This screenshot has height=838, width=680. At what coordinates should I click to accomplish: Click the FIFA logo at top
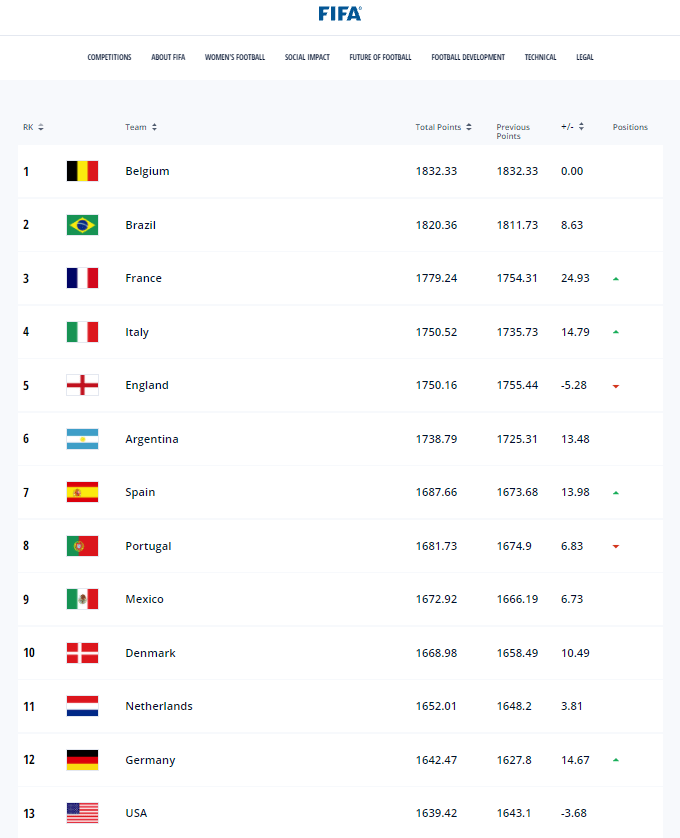(340, 13)
